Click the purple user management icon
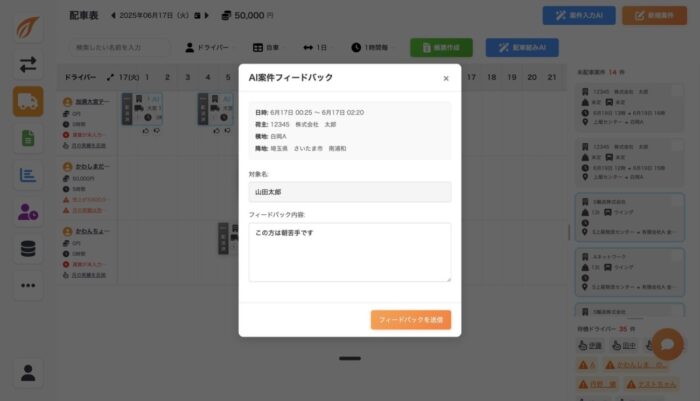Image resolution: width=700 pixels, height=401 pixels. point(28,212)
